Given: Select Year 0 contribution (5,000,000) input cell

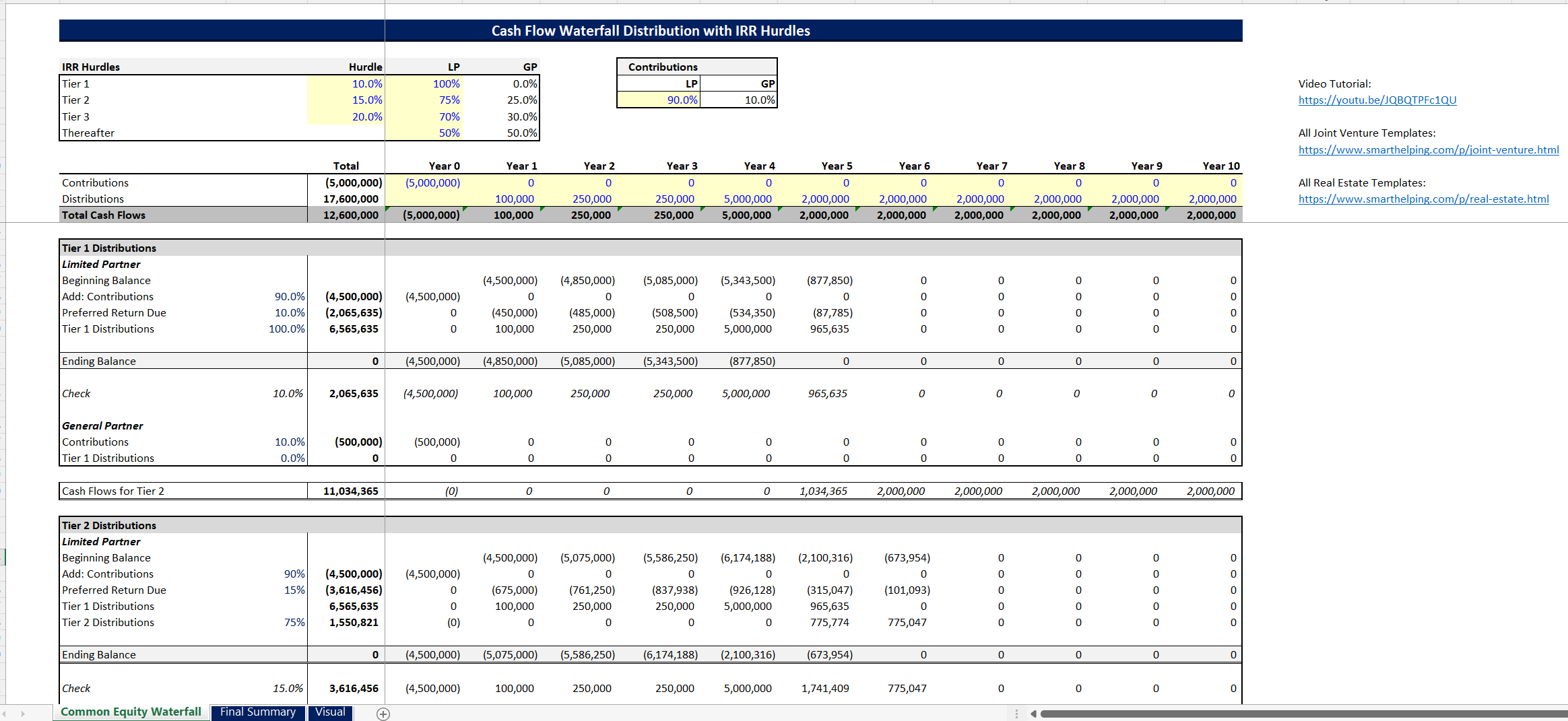Looking at the screenshot, I should point(424,182).
